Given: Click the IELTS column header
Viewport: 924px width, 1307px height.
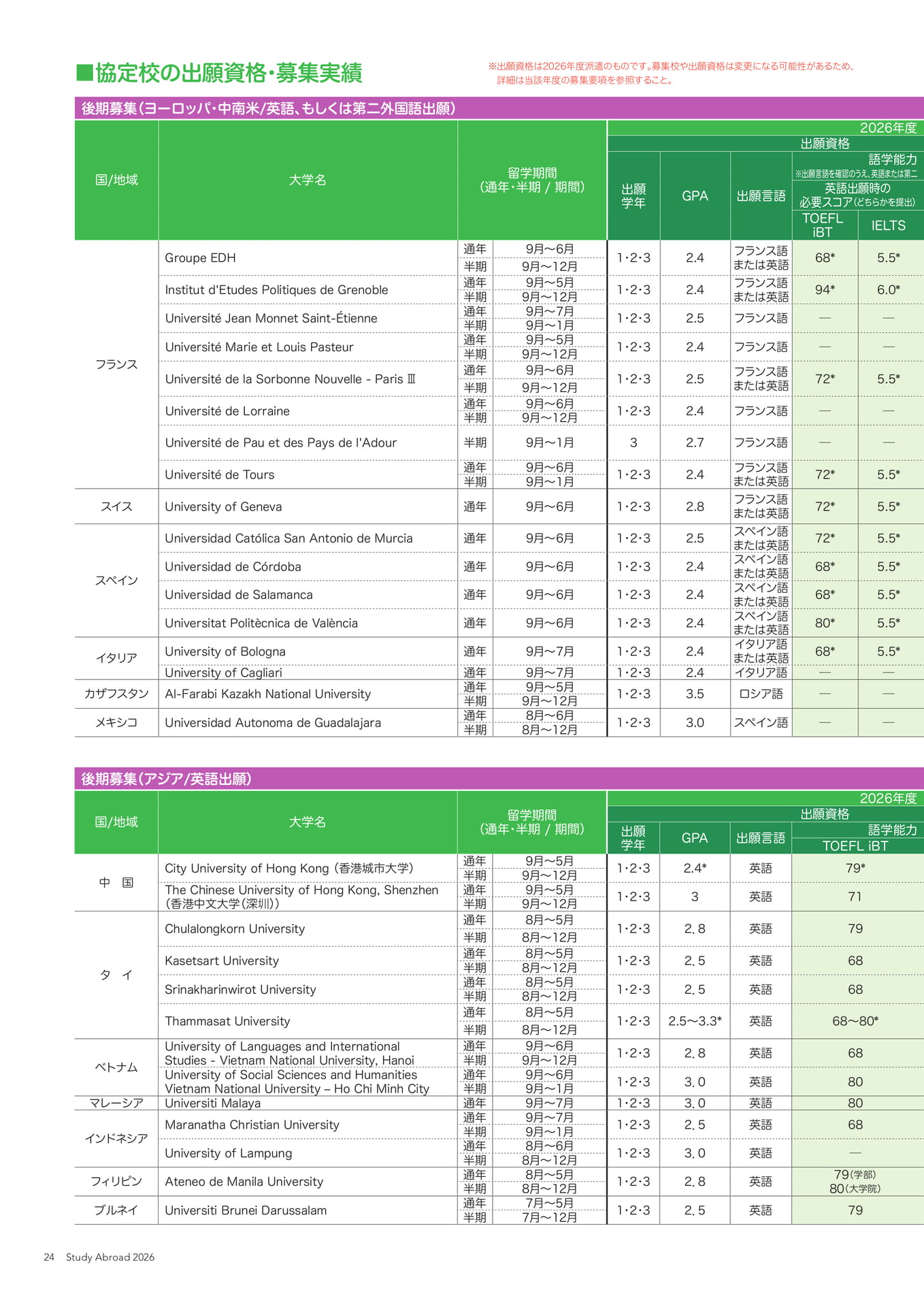Looking at the screenshot, I should click(x=889, y=226).
